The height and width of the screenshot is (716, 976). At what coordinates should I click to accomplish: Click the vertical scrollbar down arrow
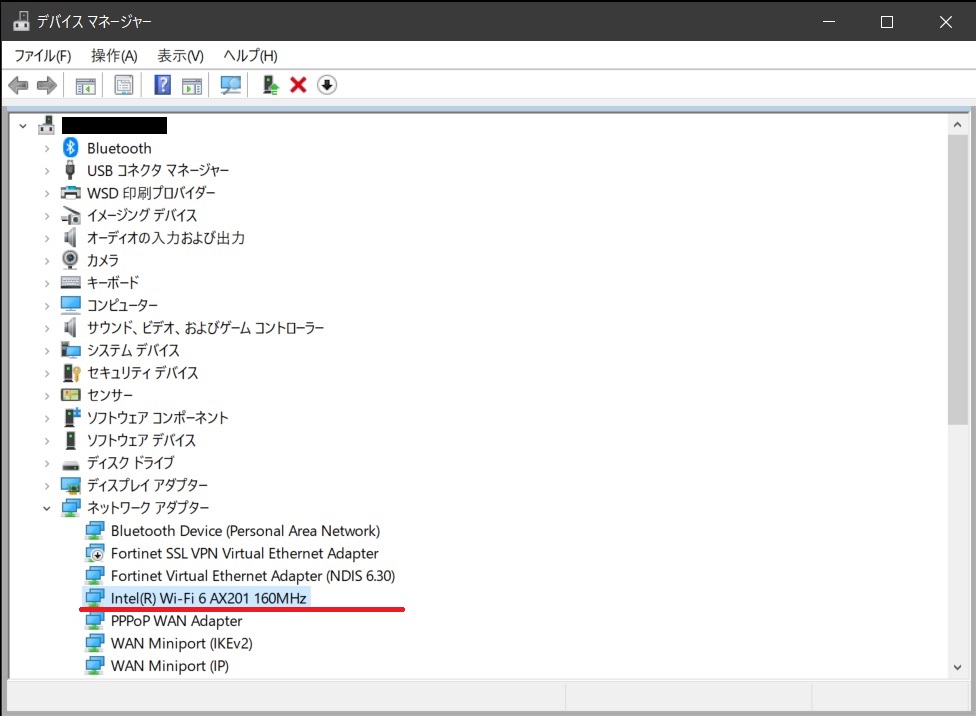point(957,666)
